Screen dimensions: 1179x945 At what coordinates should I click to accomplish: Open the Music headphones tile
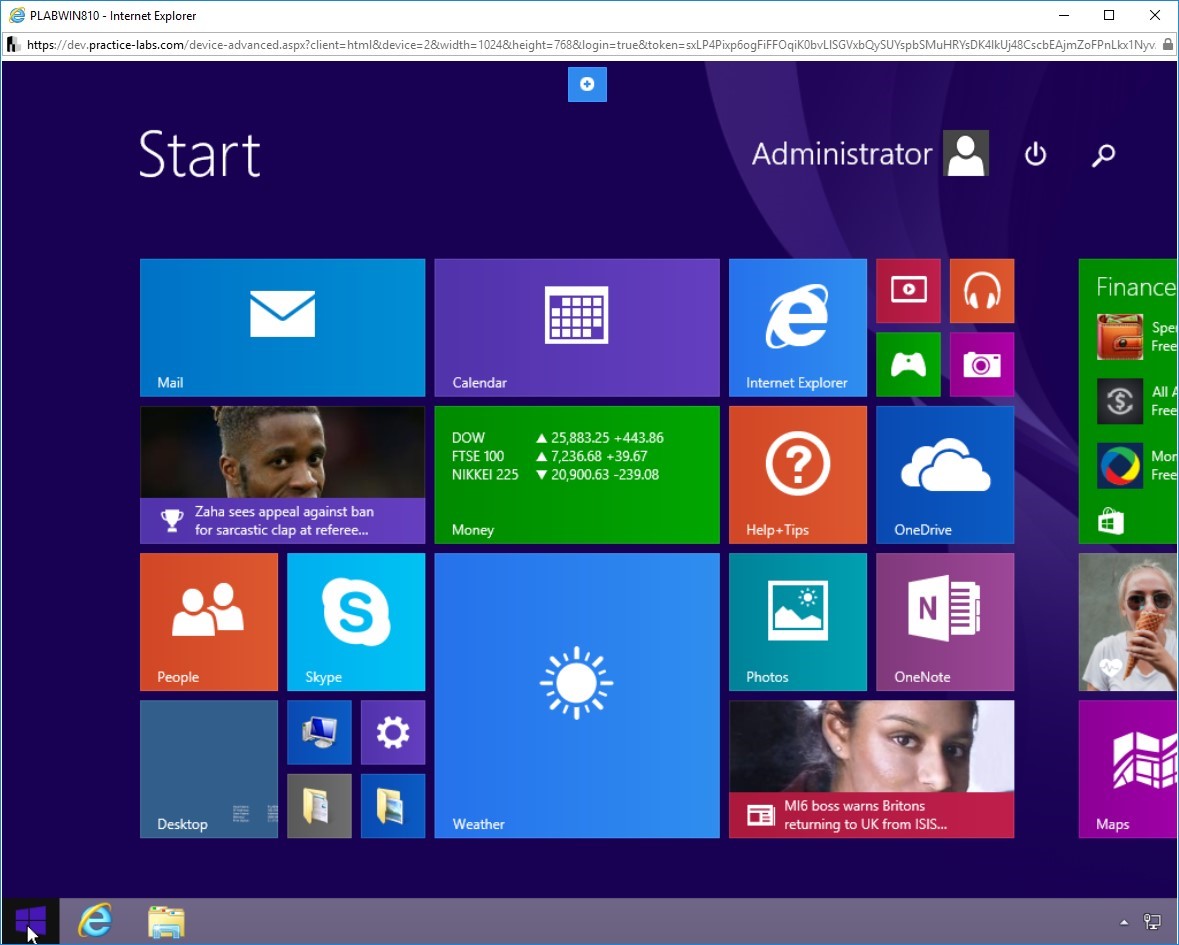[982, 290]
